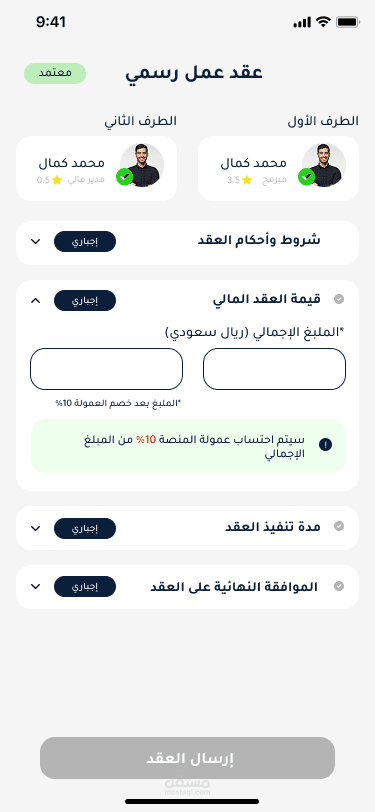Toggle check circle beside قيمة العقد المالي
This screenshot has width=375, height=812.
339,299
